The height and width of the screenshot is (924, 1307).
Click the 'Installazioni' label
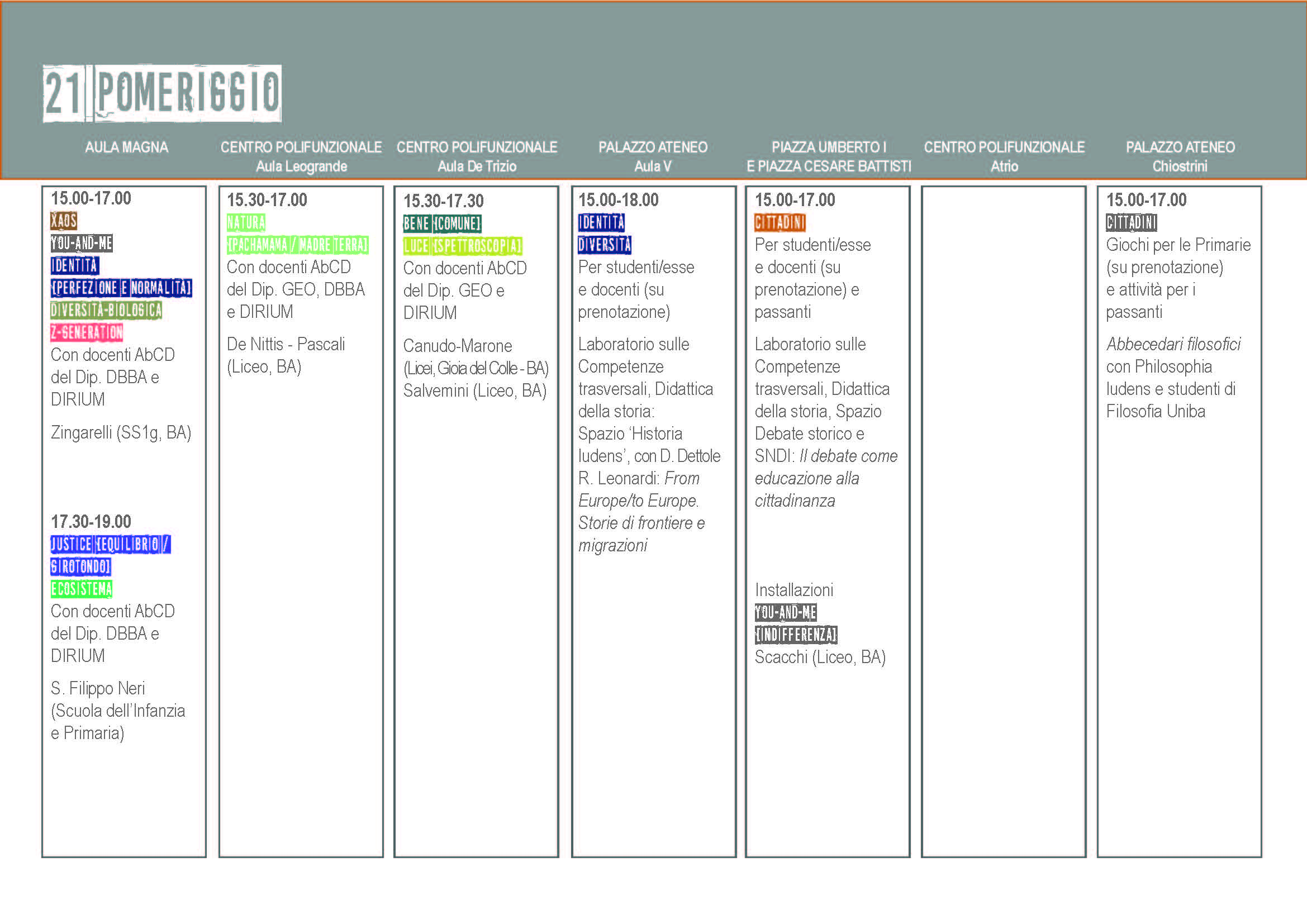click(794, 590)
